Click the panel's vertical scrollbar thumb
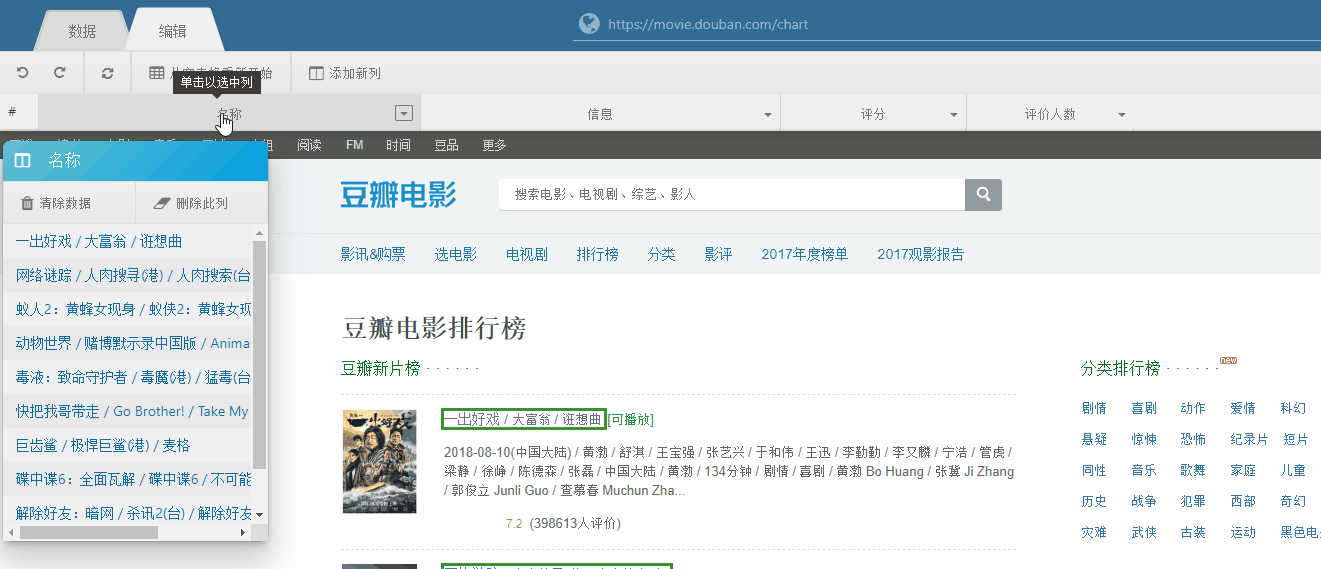 260,354
